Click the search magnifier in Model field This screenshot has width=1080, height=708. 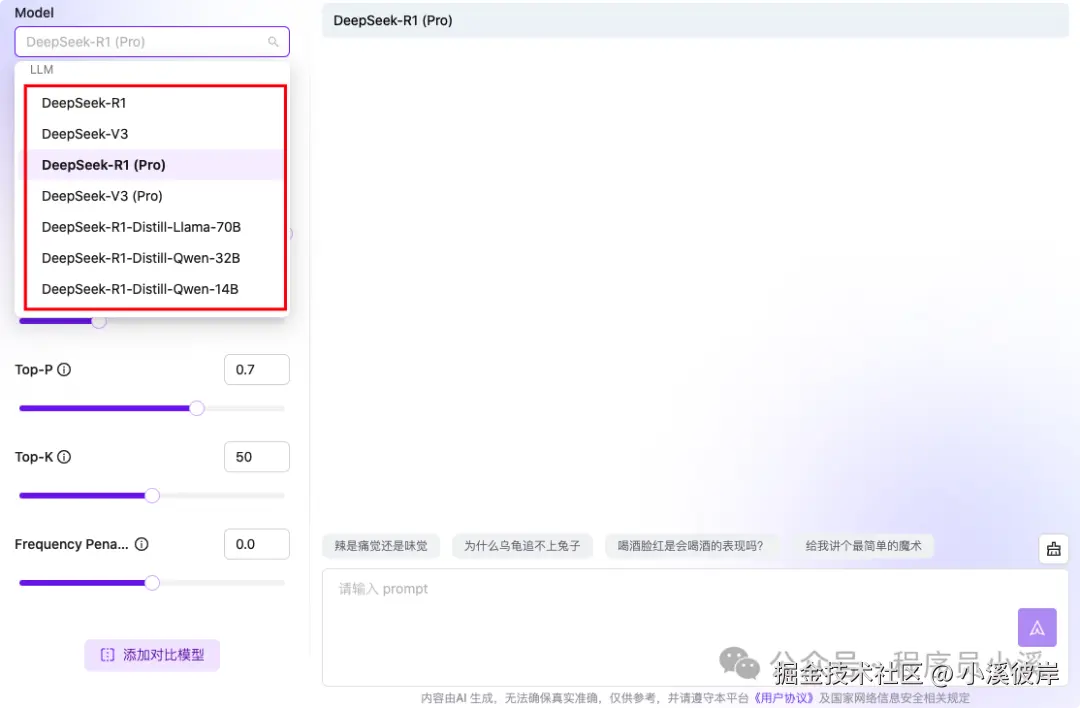pos(273,42)
